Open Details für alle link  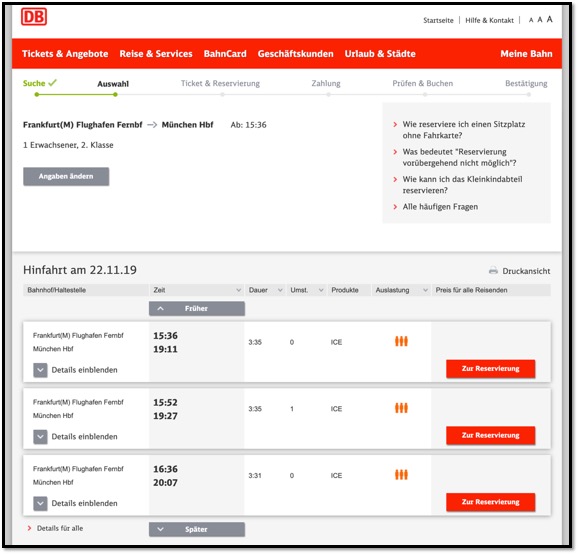[60, 528]
